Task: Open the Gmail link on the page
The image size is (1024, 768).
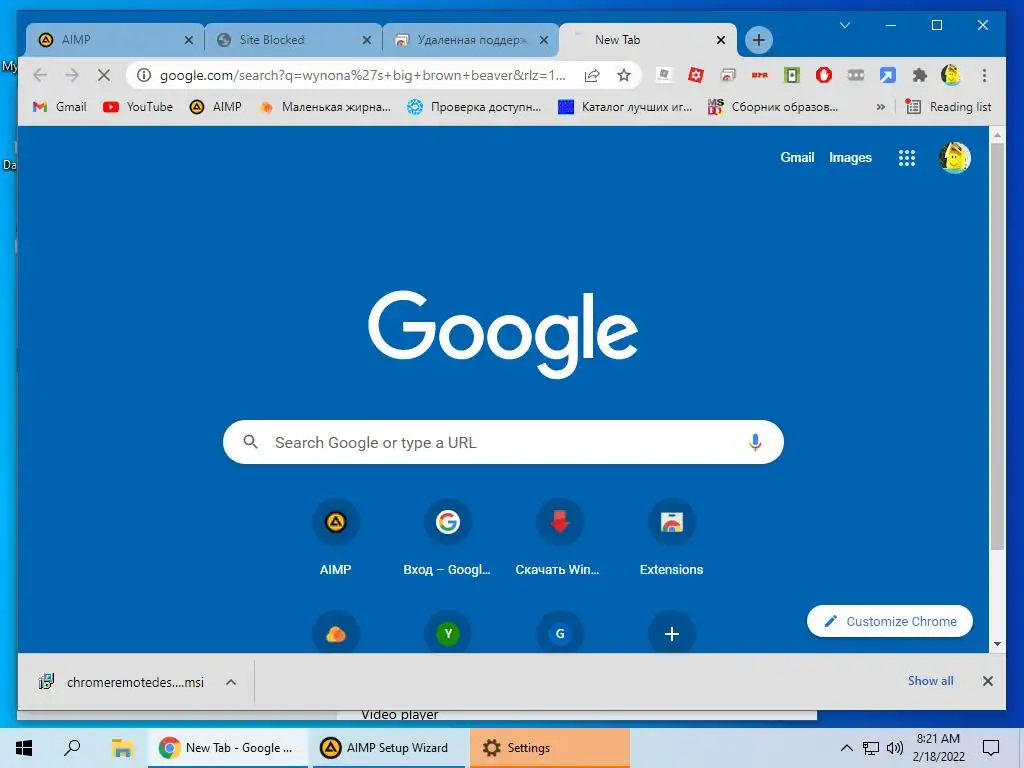Action: (x=797, y=157)
